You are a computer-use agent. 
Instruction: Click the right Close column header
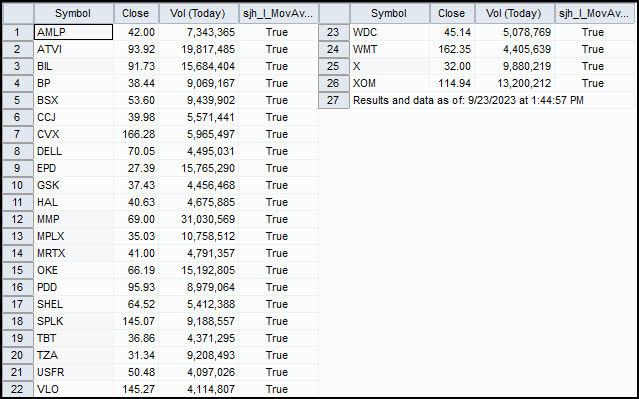click(x=452, y=13)
